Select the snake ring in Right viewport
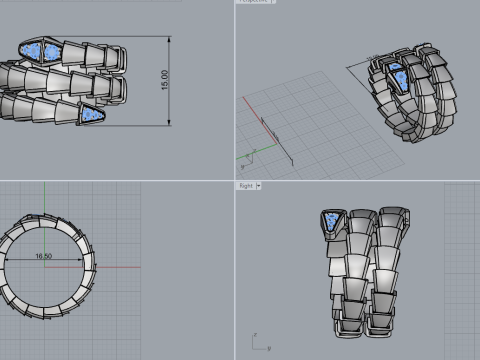 coord(365,272)
